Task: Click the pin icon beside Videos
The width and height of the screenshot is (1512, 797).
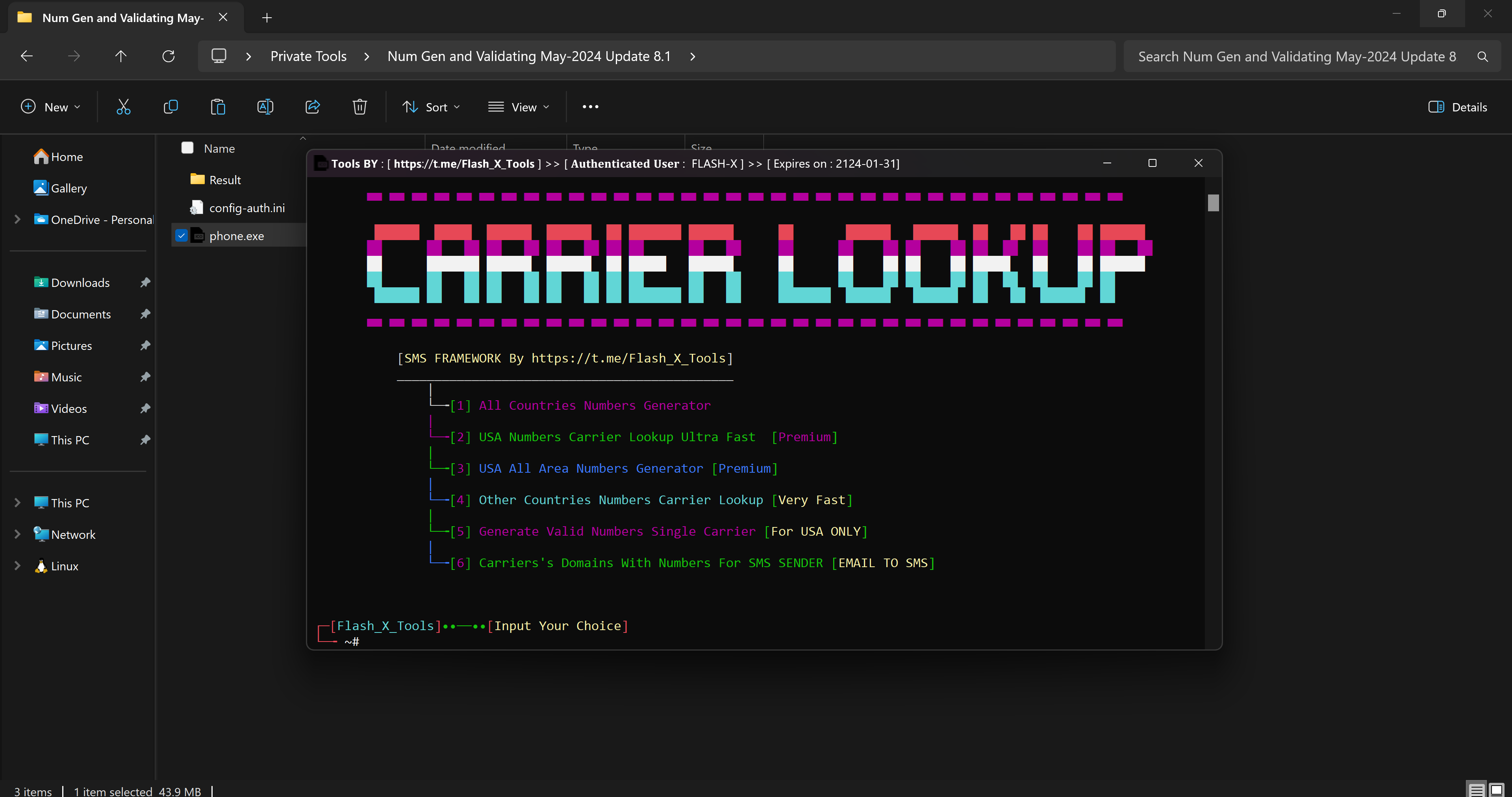Action: point(145,409)
